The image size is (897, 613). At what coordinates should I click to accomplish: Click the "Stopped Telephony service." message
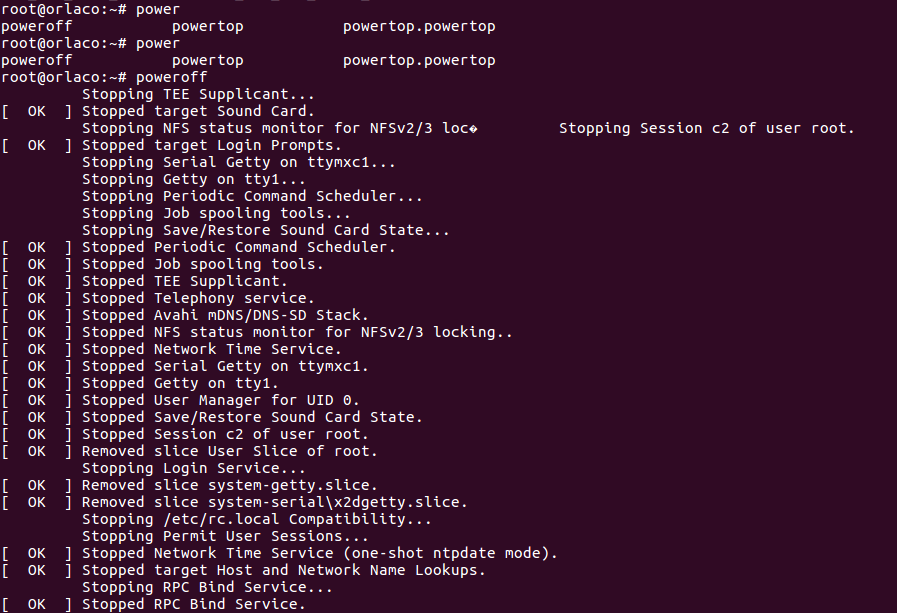(198, 298)
